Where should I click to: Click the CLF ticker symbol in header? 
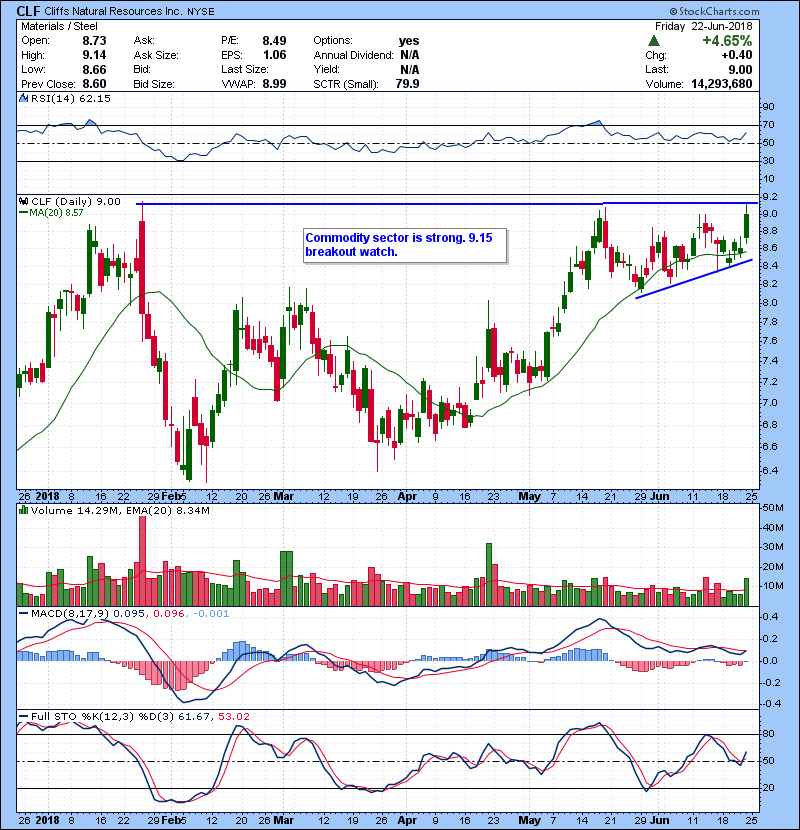coord(28,11)
